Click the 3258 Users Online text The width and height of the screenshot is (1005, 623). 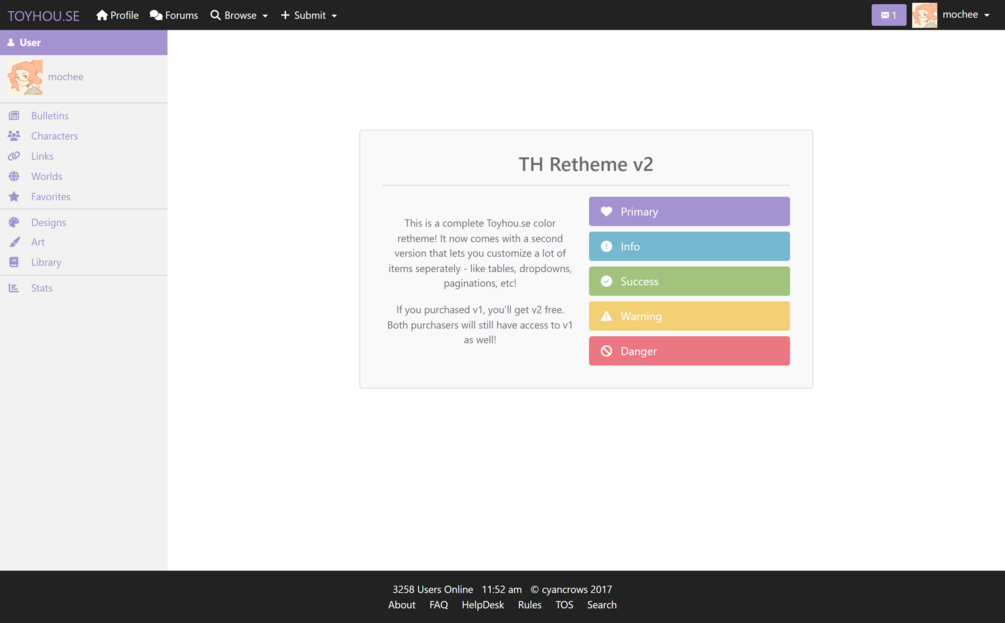[x=433, y=590]
